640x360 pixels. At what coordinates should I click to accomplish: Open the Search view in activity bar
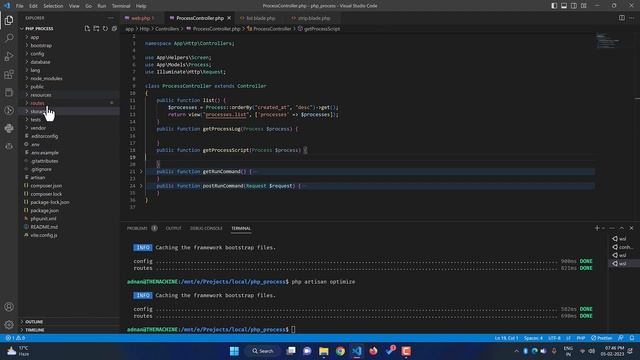(9, 38)
